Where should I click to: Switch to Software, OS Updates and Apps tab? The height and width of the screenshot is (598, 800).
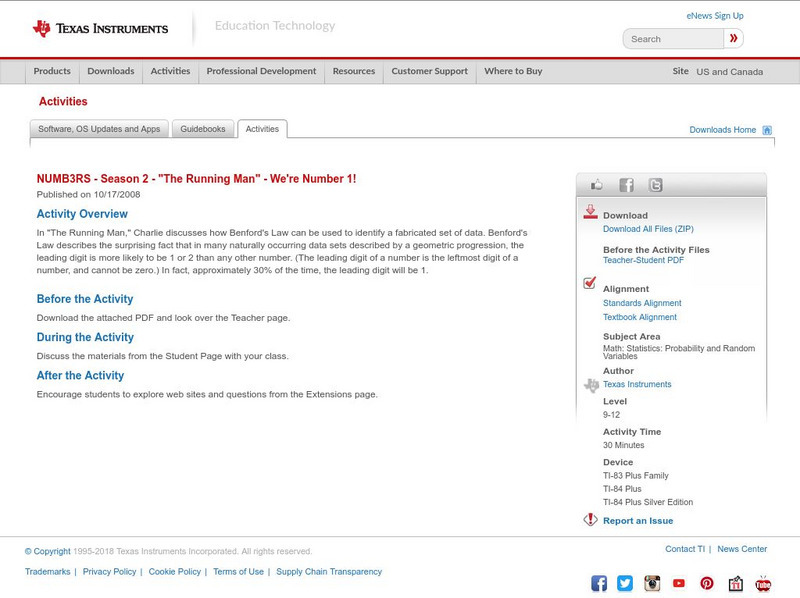pos(99,129)
